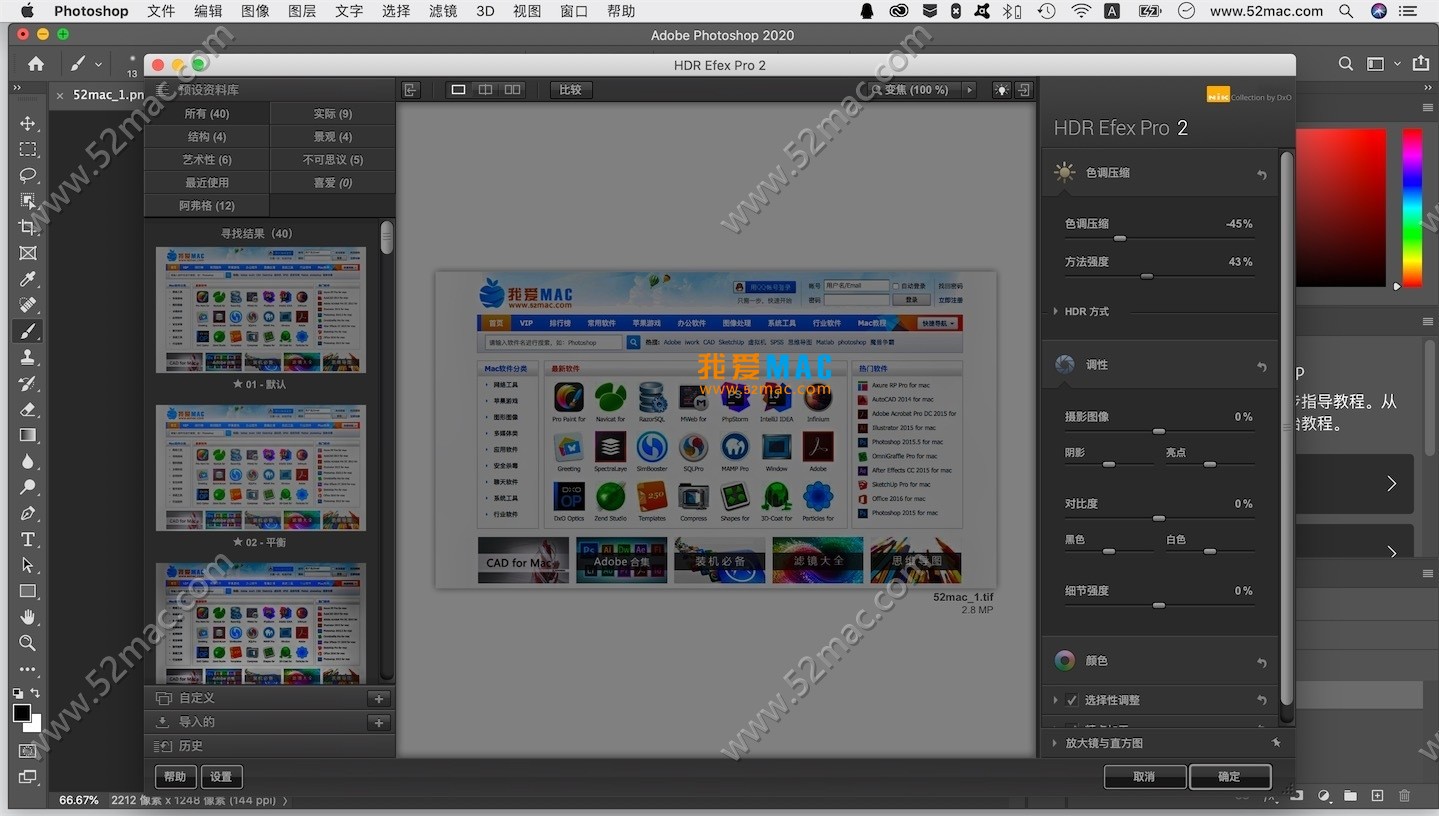Switch to side-by-side preview mode
The image size is (1439, 816).
click(512, 90)
